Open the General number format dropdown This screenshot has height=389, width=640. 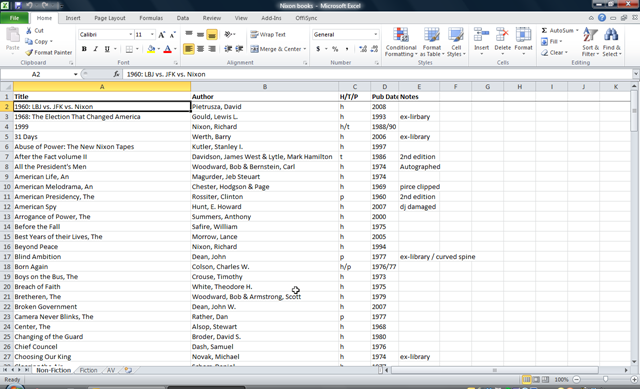[x=376, y=35]
